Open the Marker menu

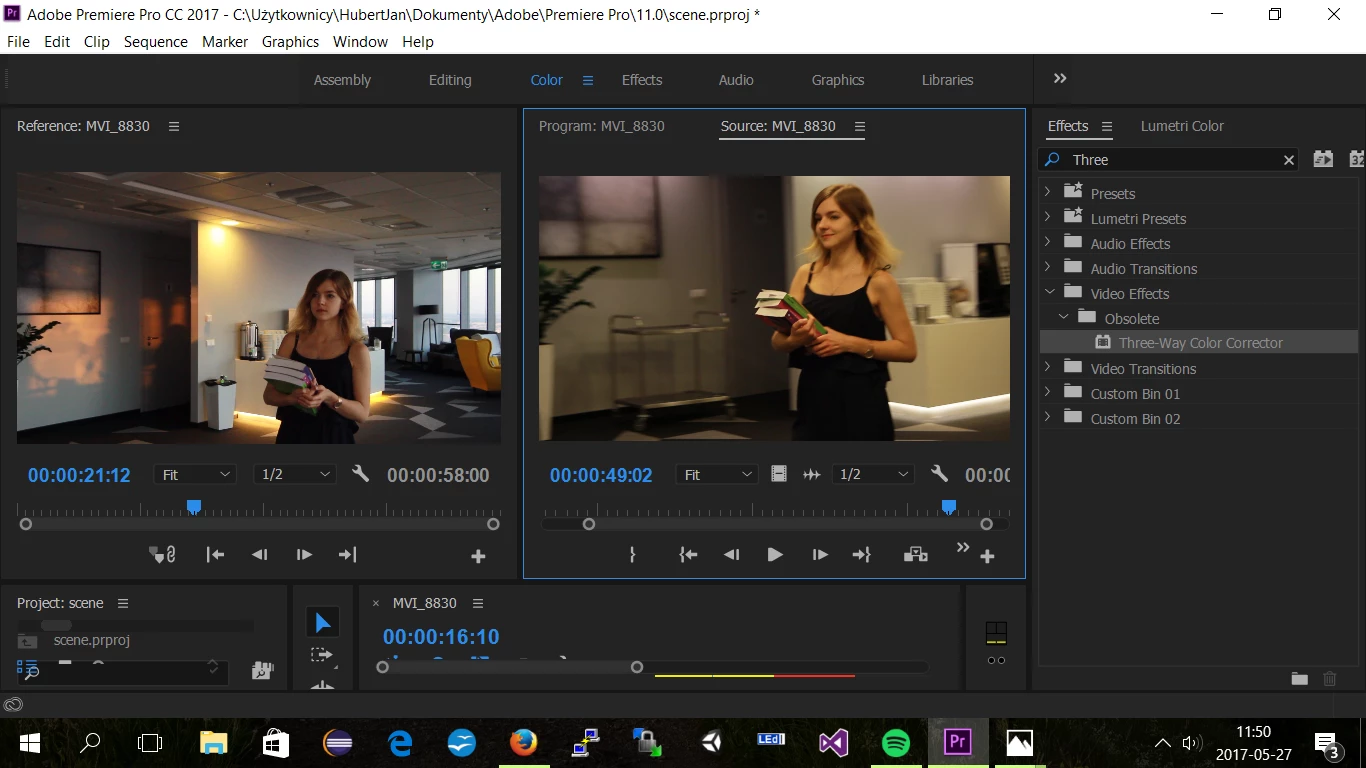[225, 41]
